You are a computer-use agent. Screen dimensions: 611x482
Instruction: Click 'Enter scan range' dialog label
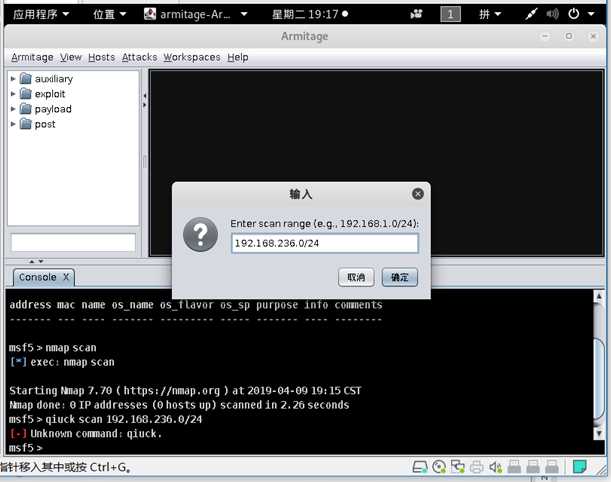click(324, 224)
